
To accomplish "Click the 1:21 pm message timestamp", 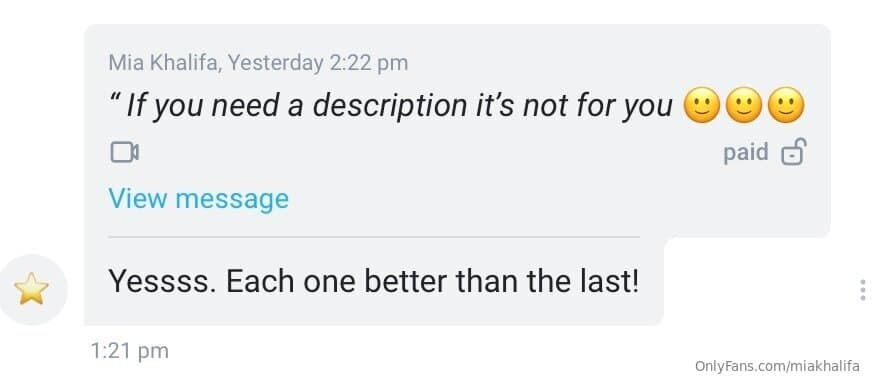I will pyautogui.click(x=129, y=351).
